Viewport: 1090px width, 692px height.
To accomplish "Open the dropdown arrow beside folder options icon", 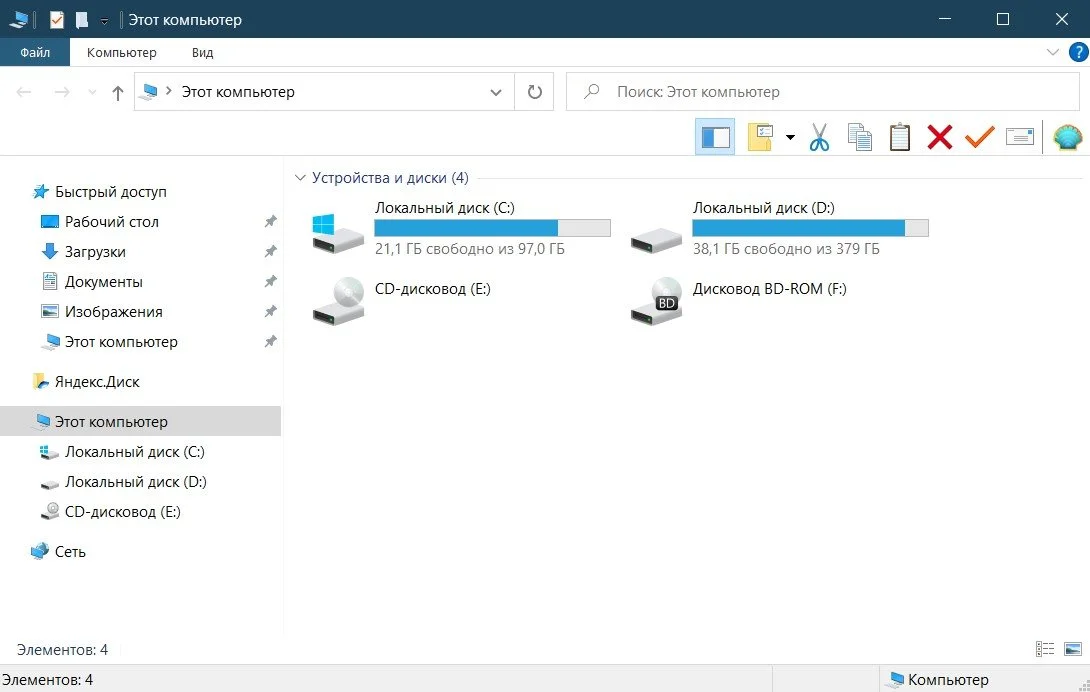I will [790, 137].
